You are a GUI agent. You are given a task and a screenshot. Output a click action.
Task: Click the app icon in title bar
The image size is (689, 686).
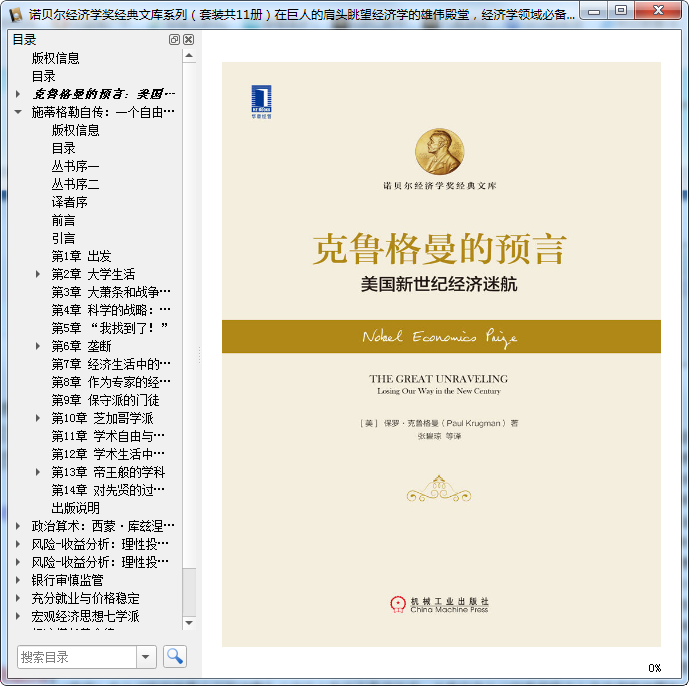coord(16,15)
